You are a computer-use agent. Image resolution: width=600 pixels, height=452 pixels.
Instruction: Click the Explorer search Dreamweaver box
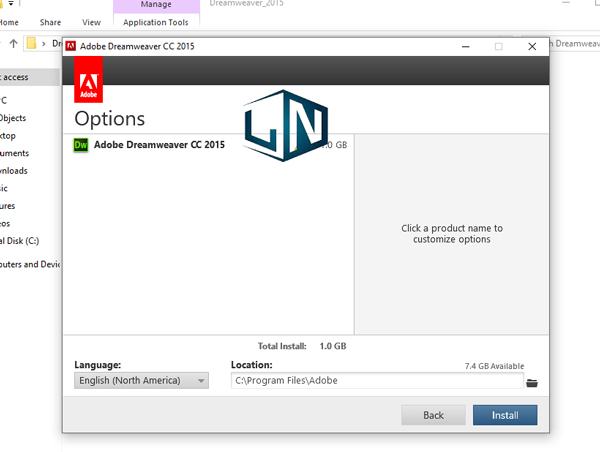pos(575,43)
